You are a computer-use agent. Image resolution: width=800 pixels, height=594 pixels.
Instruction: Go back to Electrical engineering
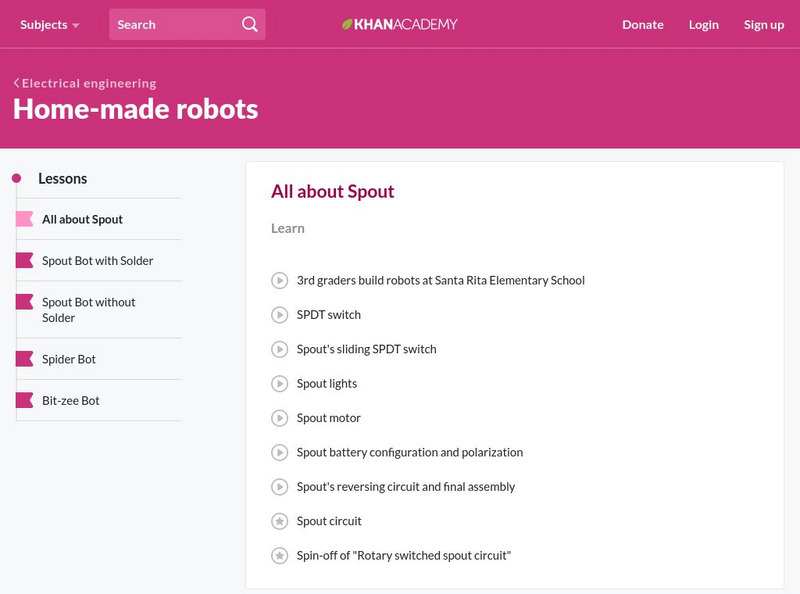[x=85, y=83]
